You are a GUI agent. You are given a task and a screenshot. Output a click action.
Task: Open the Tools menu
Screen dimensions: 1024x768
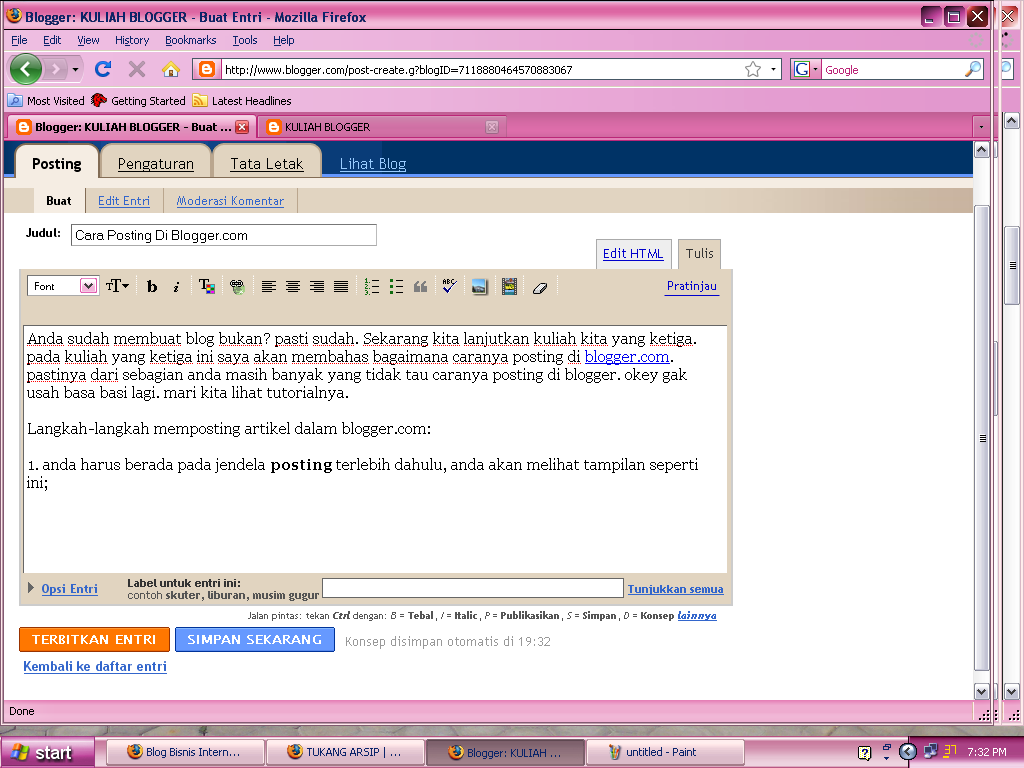click(245, 40)
